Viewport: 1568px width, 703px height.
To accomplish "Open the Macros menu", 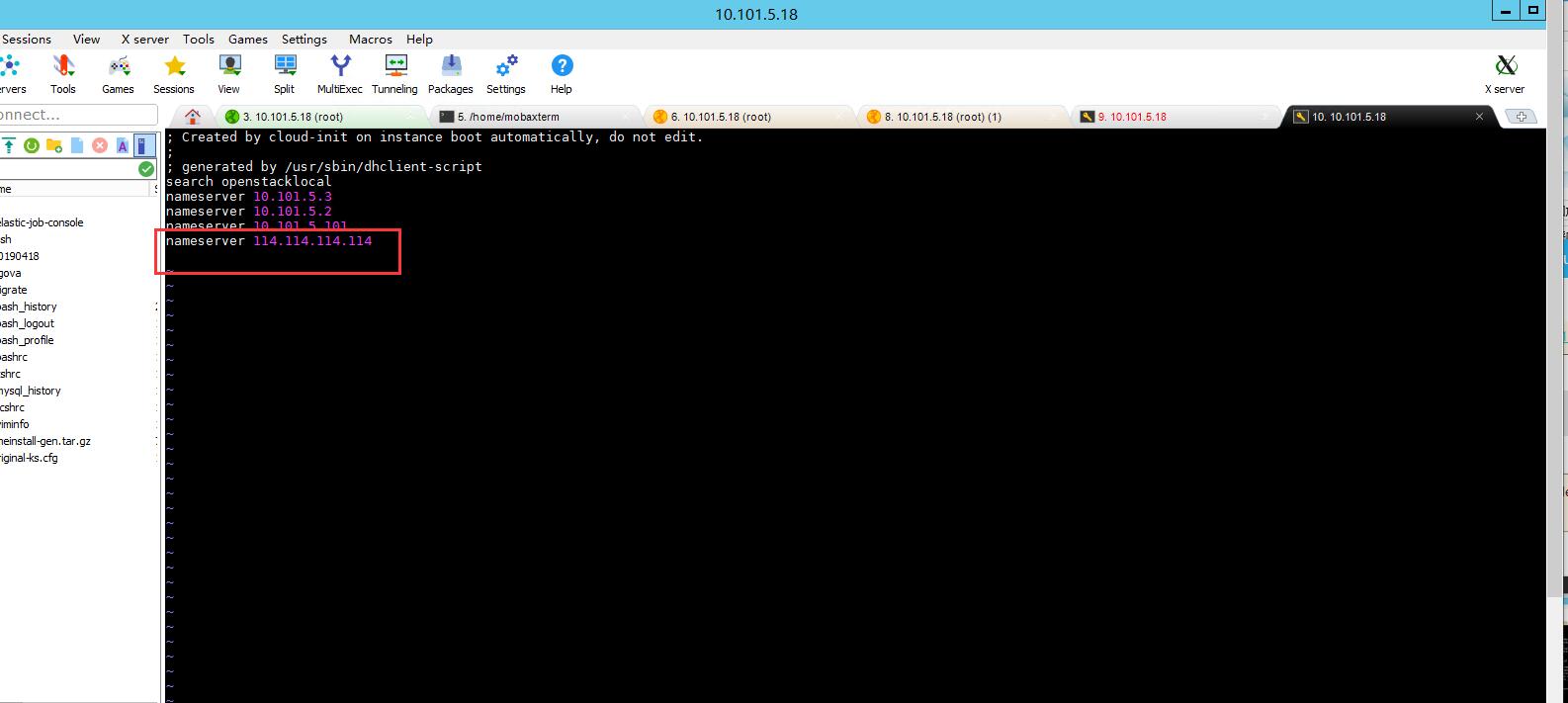I will click(x=371, y=39).
